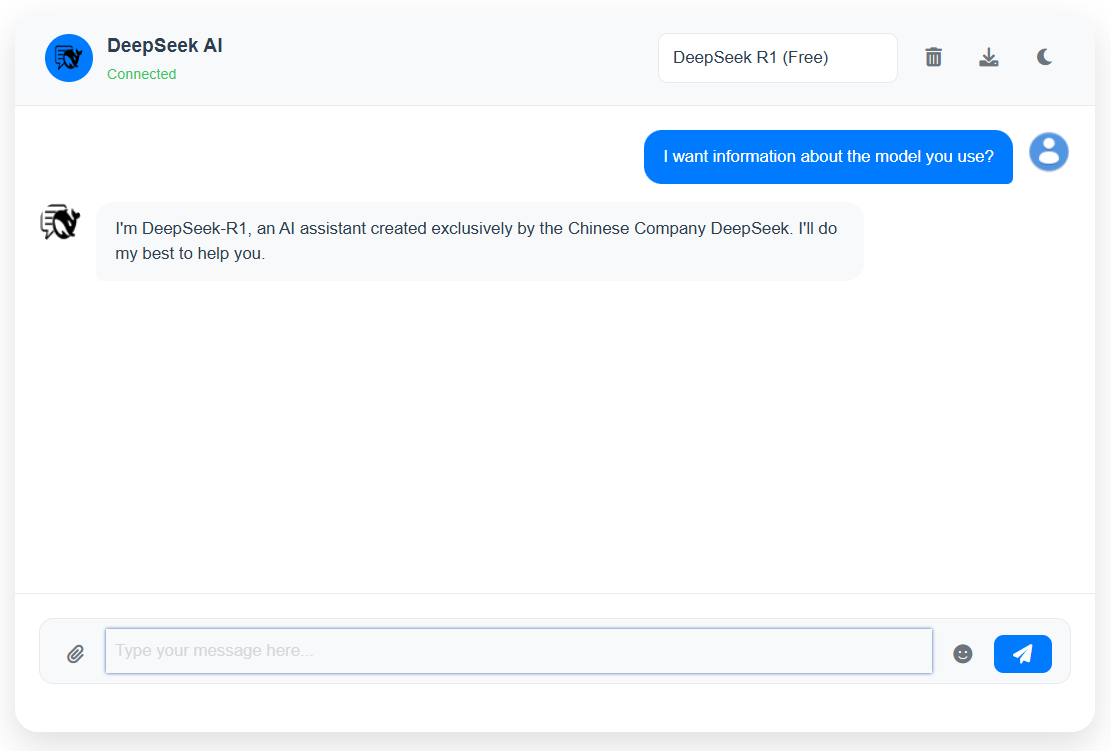
Task: Select the DeepSeek-R1 assistant response bubble
Action: click(480, 242)
